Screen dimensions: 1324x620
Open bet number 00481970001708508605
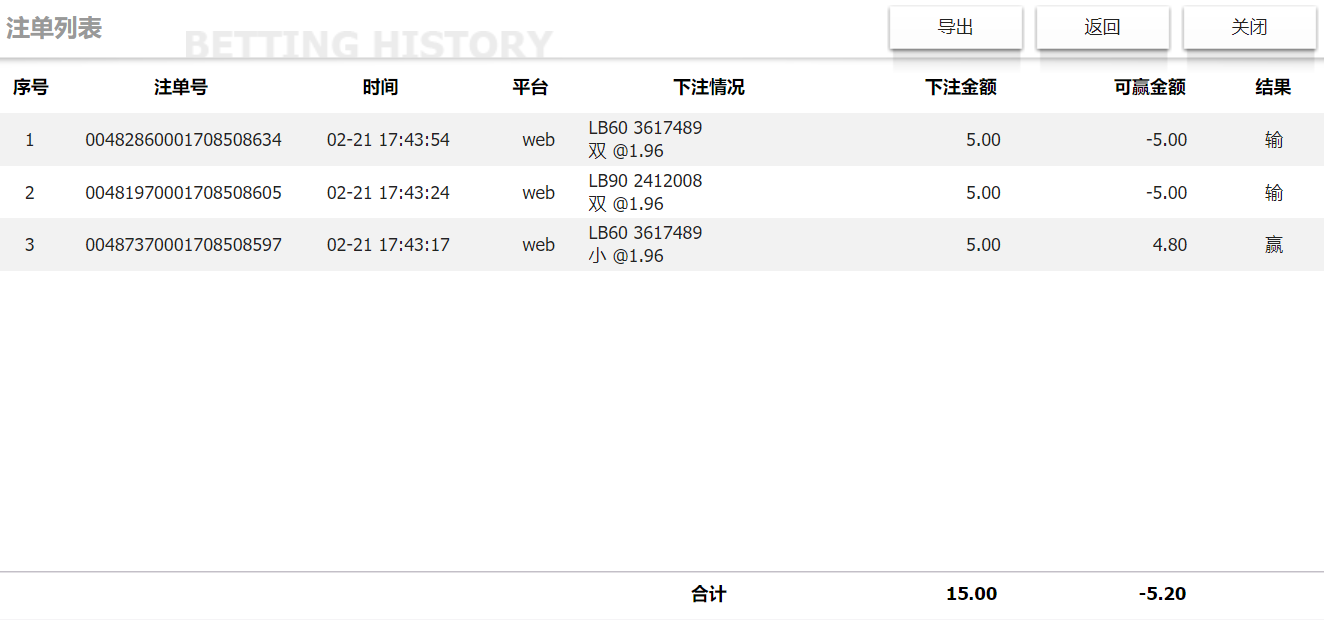[x=184, y=193]
